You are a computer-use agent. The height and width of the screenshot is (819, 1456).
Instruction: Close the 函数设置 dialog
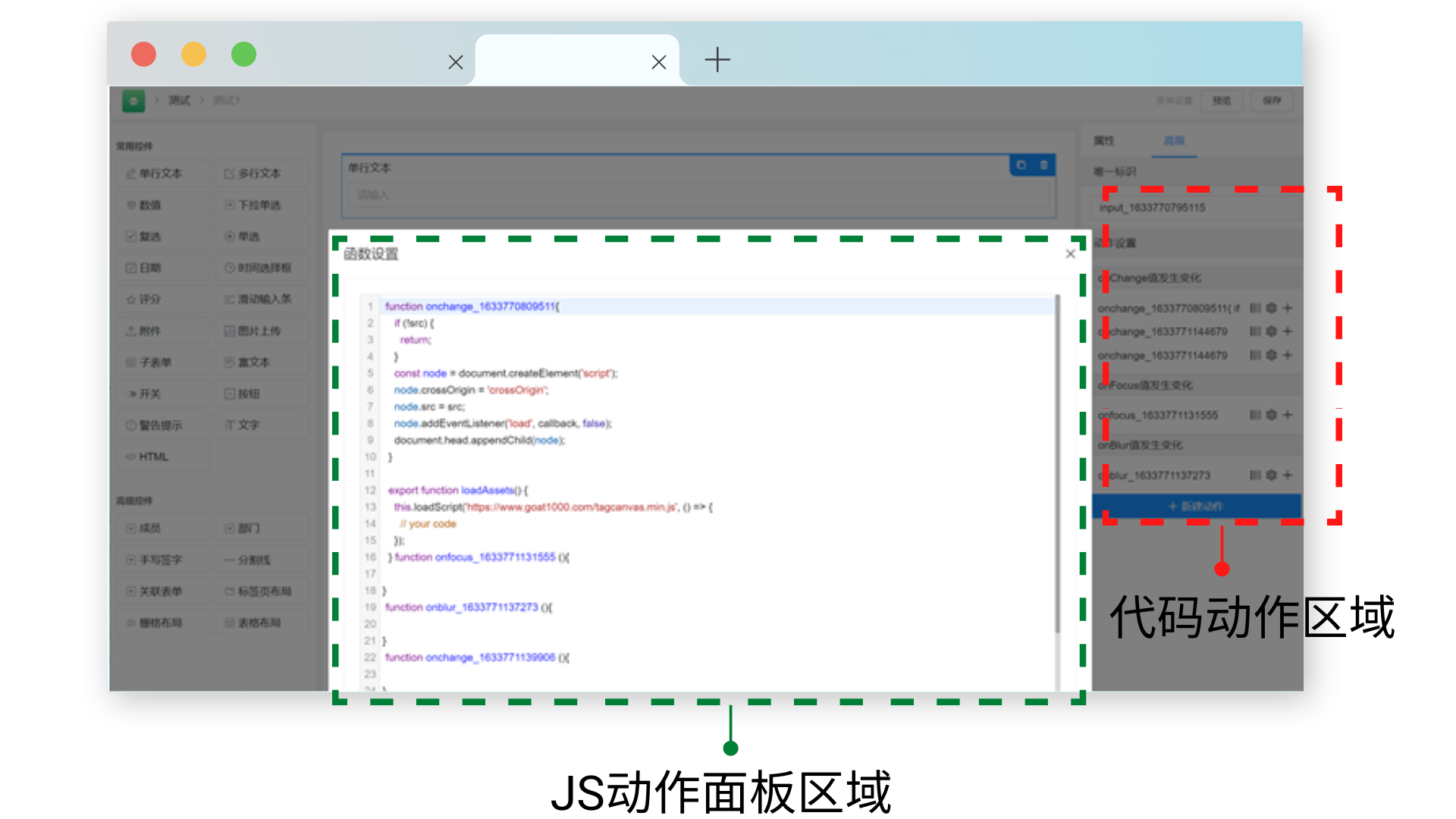click(1070, 254)
